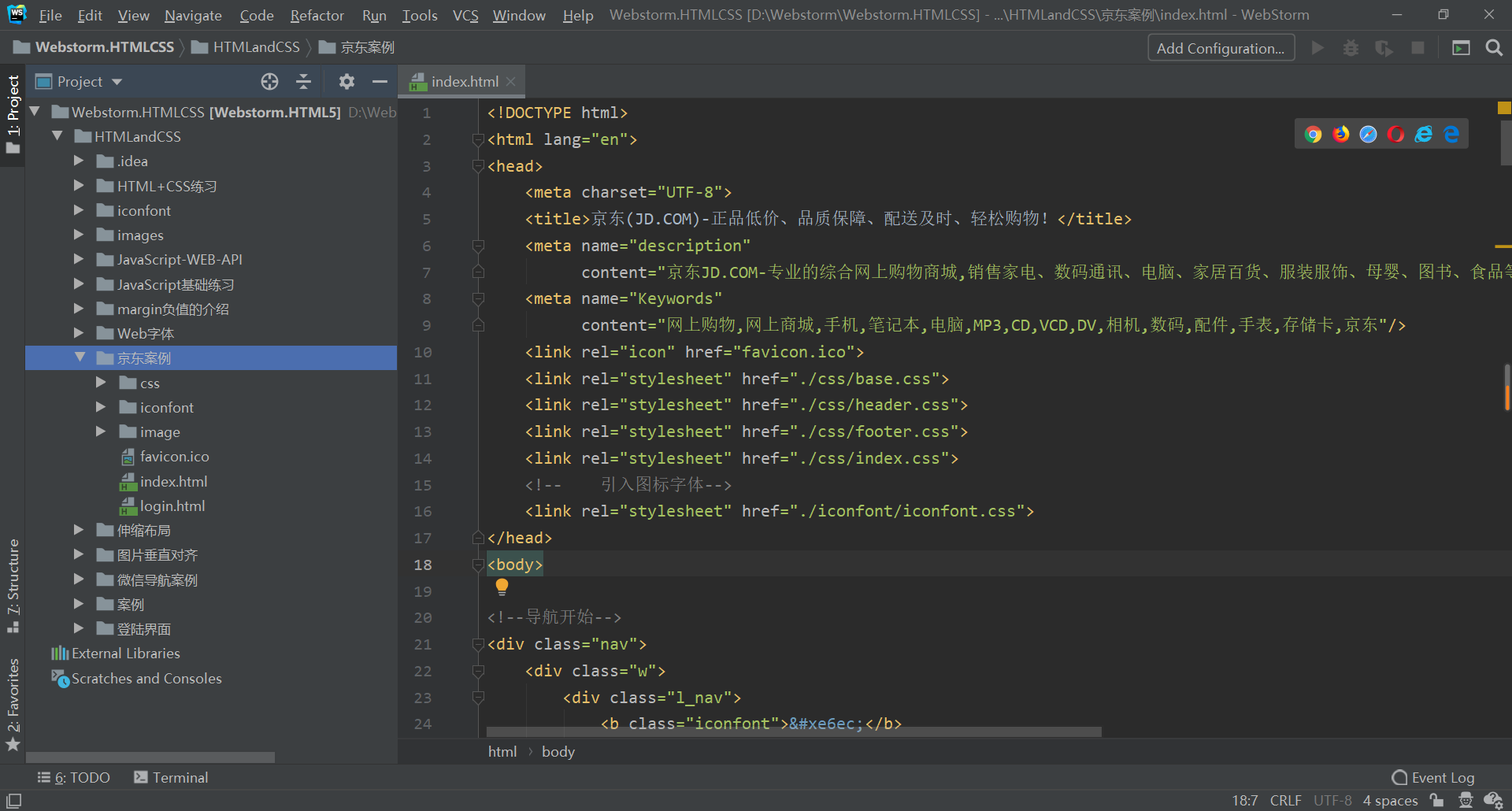Image resolution: width=1512 pixels, height=811 pixels.
Task: Select login.html in project tree
Action: (172, 505)
